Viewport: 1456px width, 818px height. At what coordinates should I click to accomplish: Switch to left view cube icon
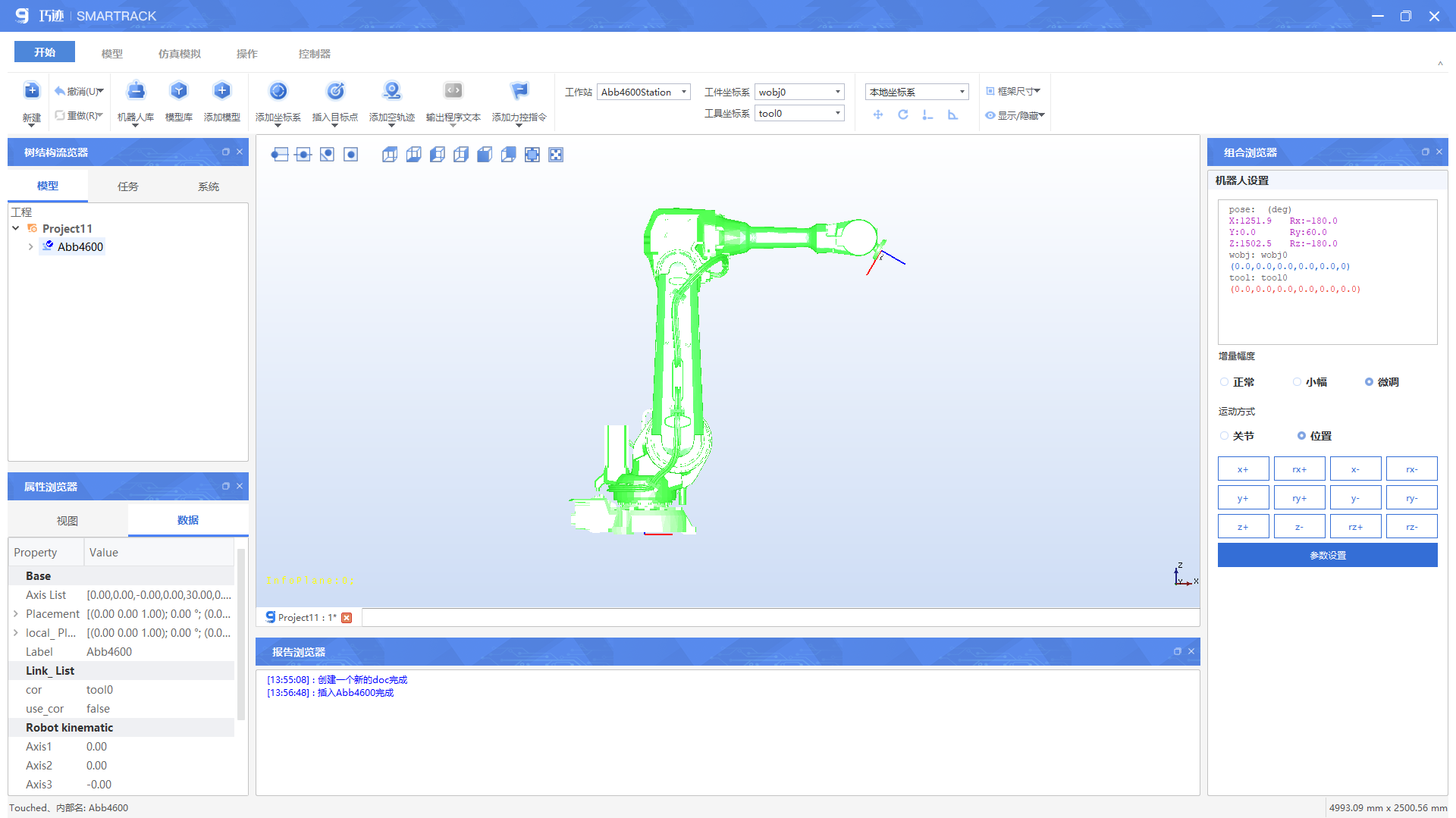438,155
